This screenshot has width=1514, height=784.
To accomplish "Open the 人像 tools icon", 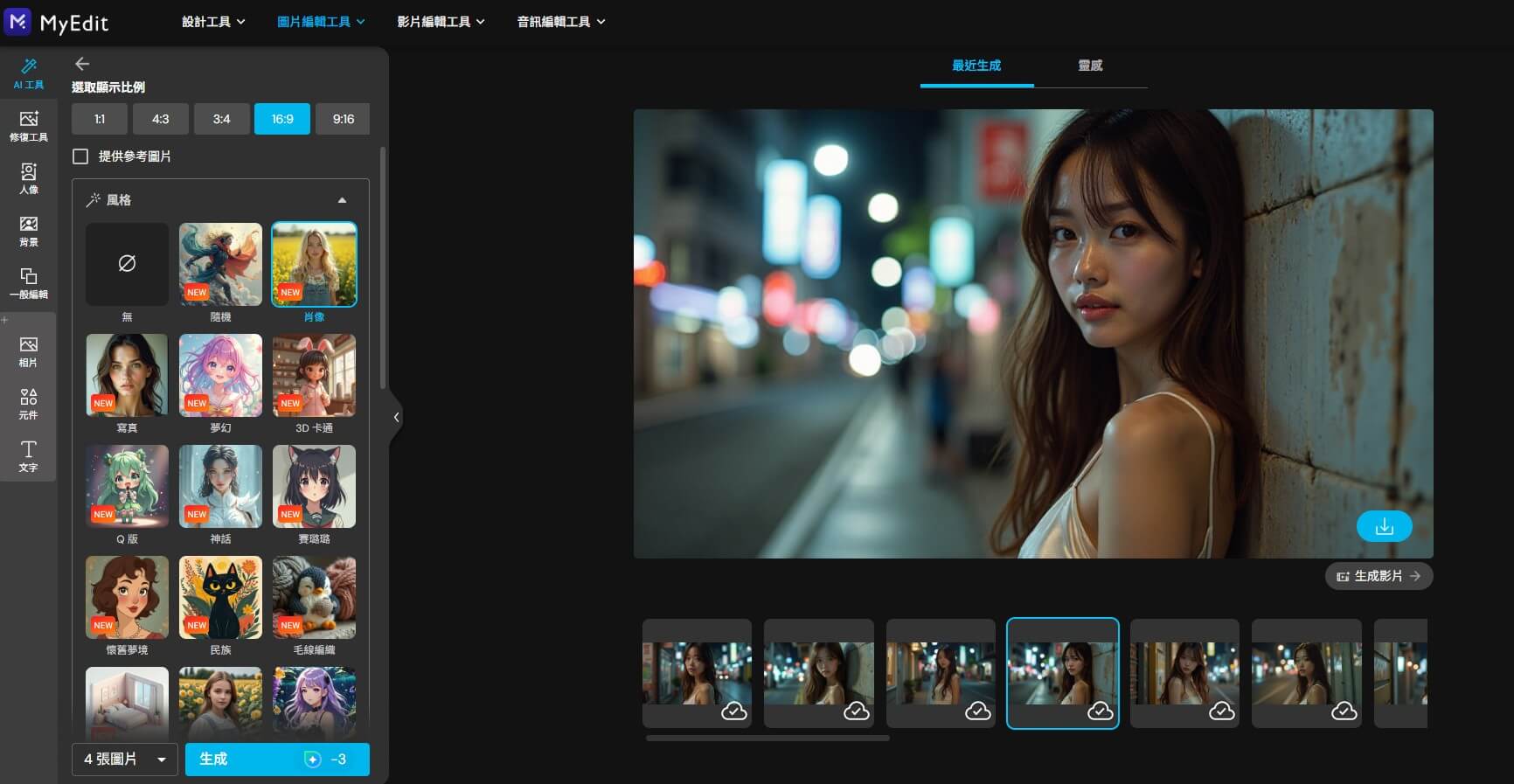I will pyautogui.click(x=28, y=178).
